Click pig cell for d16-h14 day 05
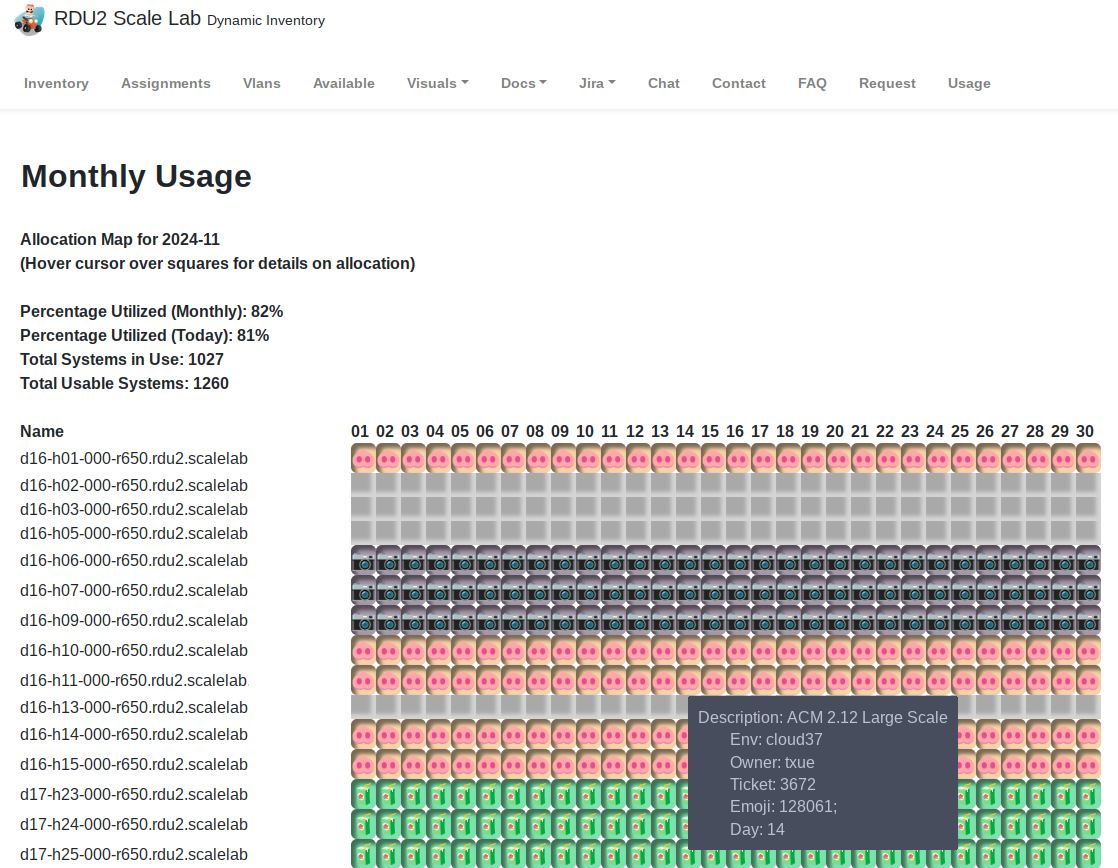Viewport: 1118px width, 868px height. 463,735
